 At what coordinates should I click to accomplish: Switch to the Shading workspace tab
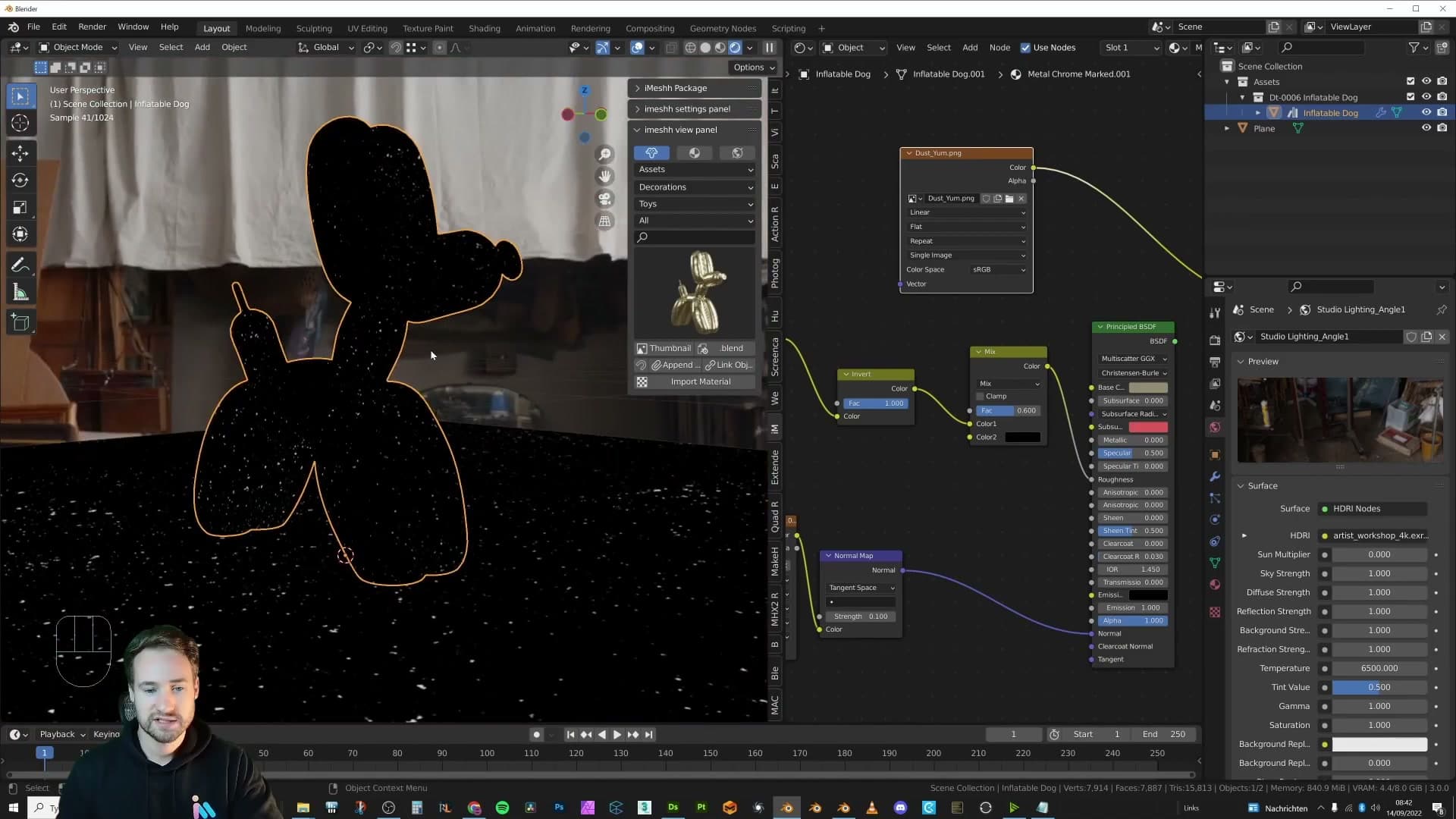[484, 28]
